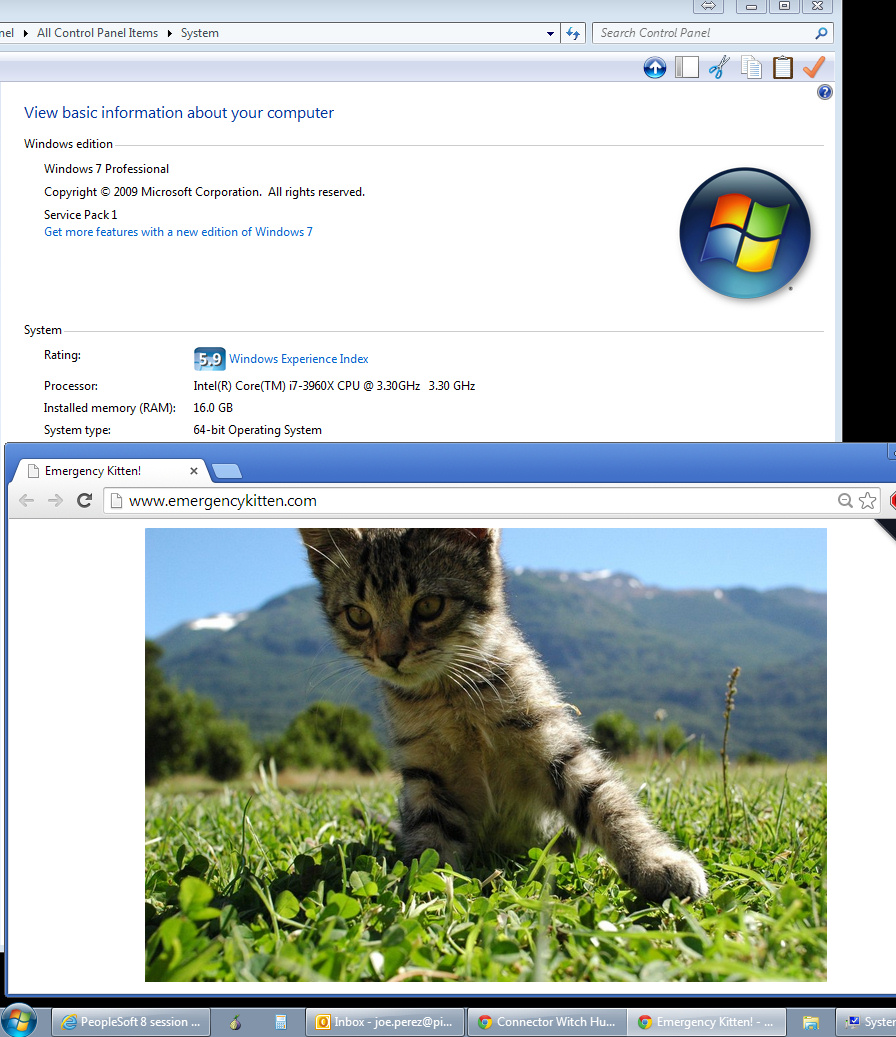Reload the Emergency Kitten page
Screen dimensions: 896x1037
(x=84, y=501)
